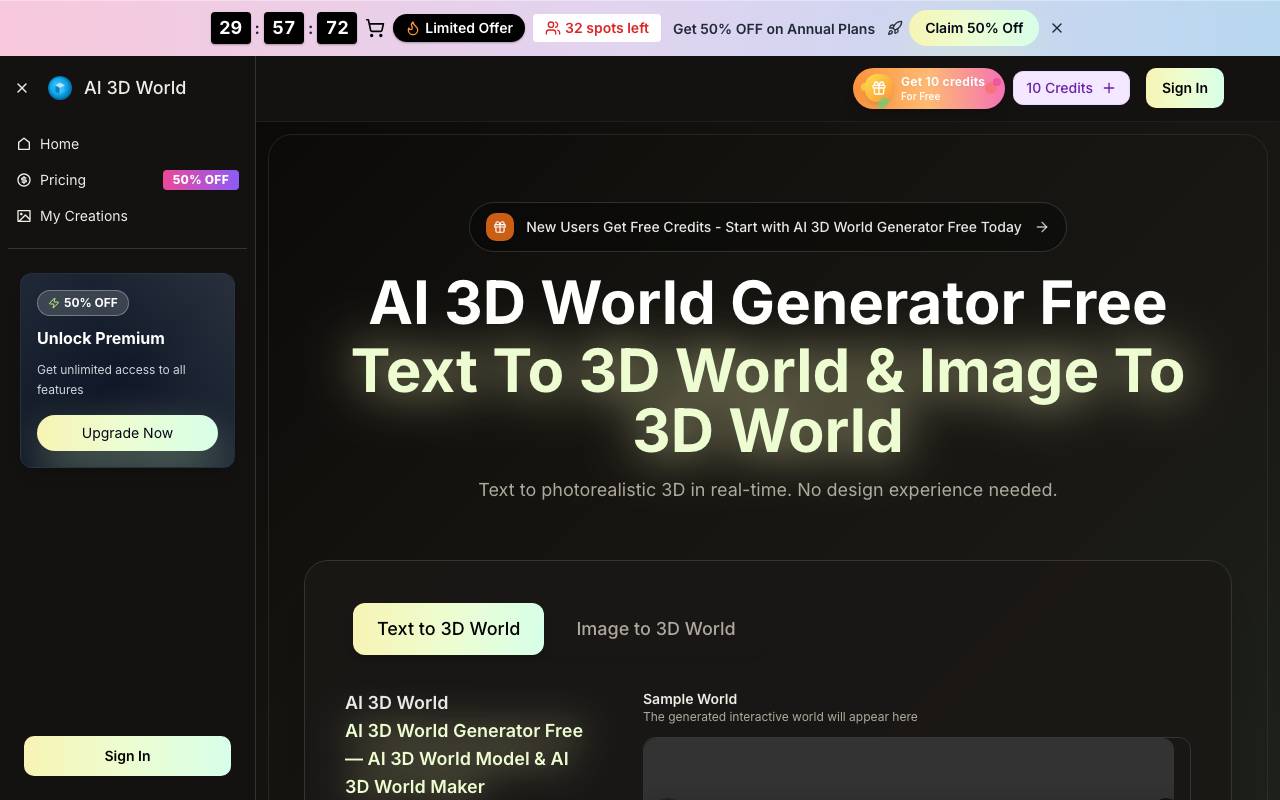1280x800 pixels.
Task: Close the sidebar with the X icon
Action: pyautogui.click(x=22, y=88)
